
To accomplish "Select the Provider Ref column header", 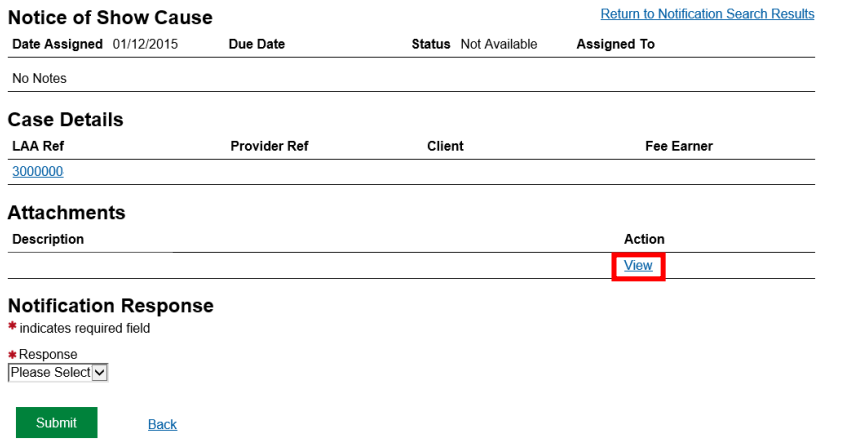I will (269, 146).
